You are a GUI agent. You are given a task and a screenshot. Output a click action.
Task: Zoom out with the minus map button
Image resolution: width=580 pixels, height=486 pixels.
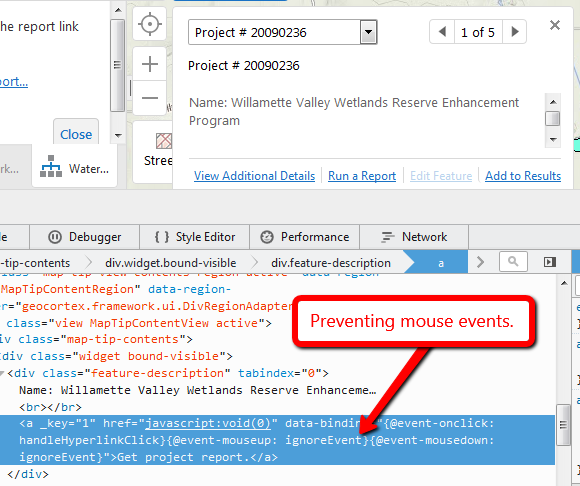coord(150,98)
